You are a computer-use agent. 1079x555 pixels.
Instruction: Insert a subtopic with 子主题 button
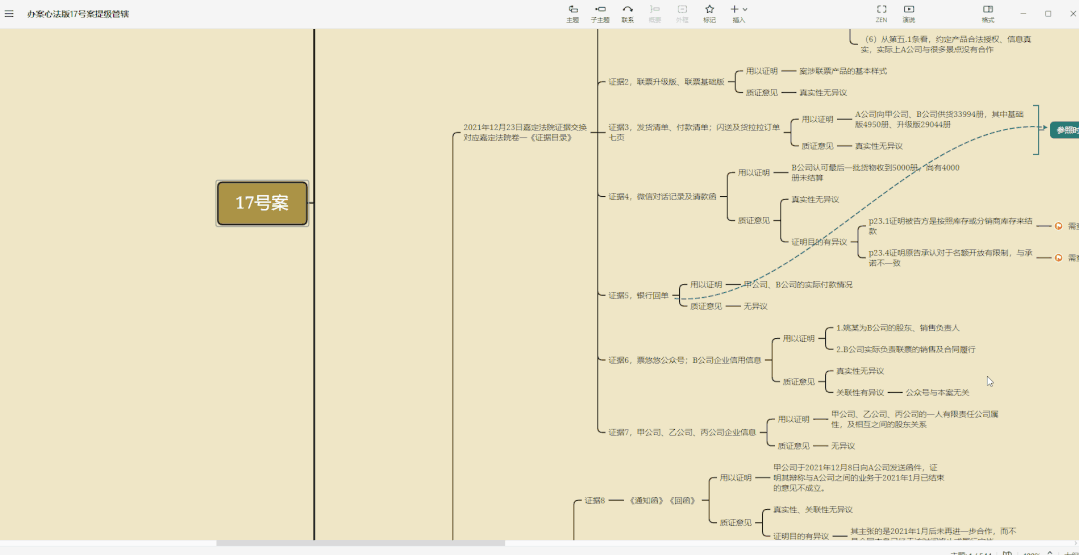pyautogui.click(x=600, y=13)
